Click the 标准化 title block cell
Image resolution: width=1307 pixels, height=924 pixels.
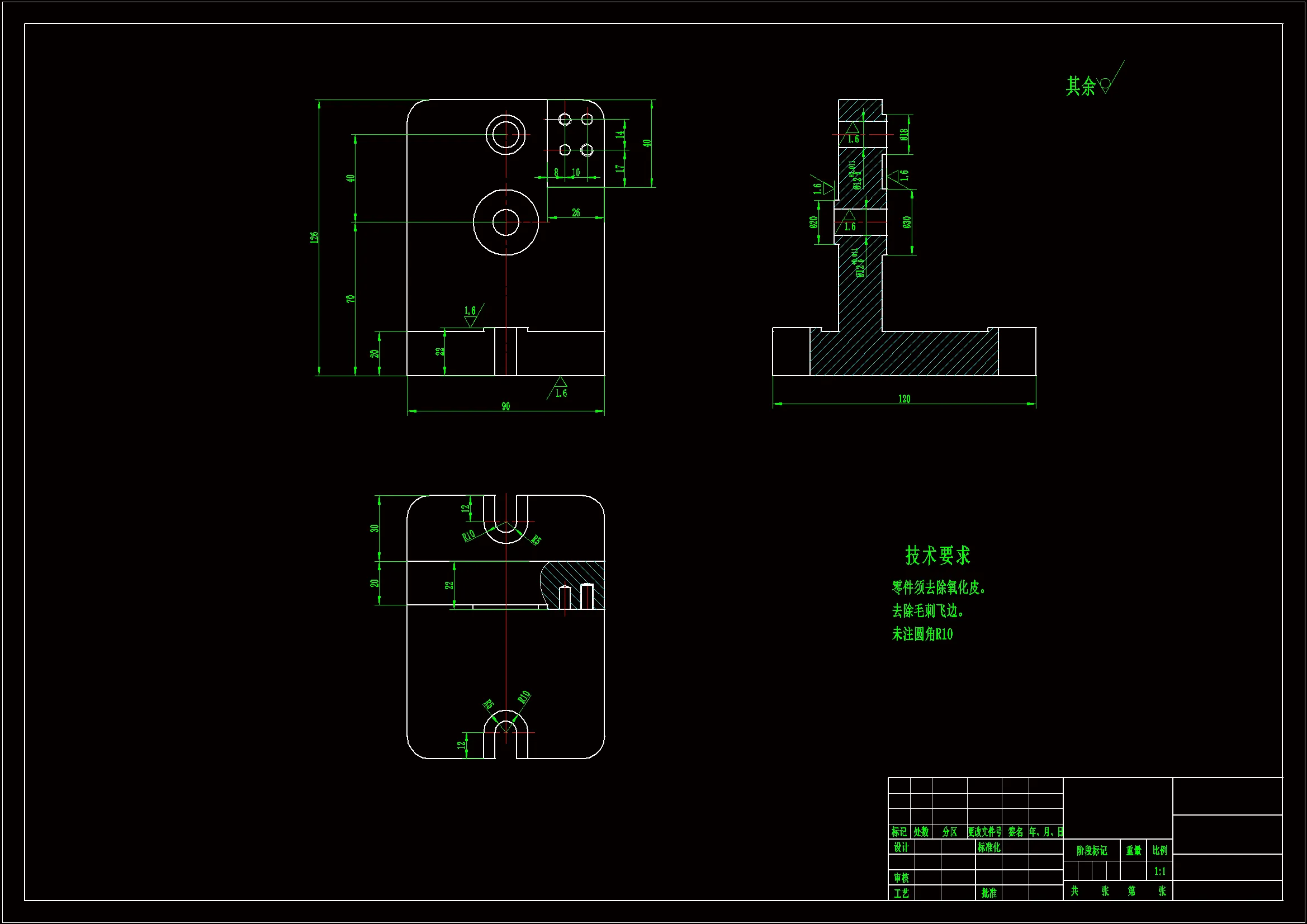pyautogui.click(x=989, y=847)
